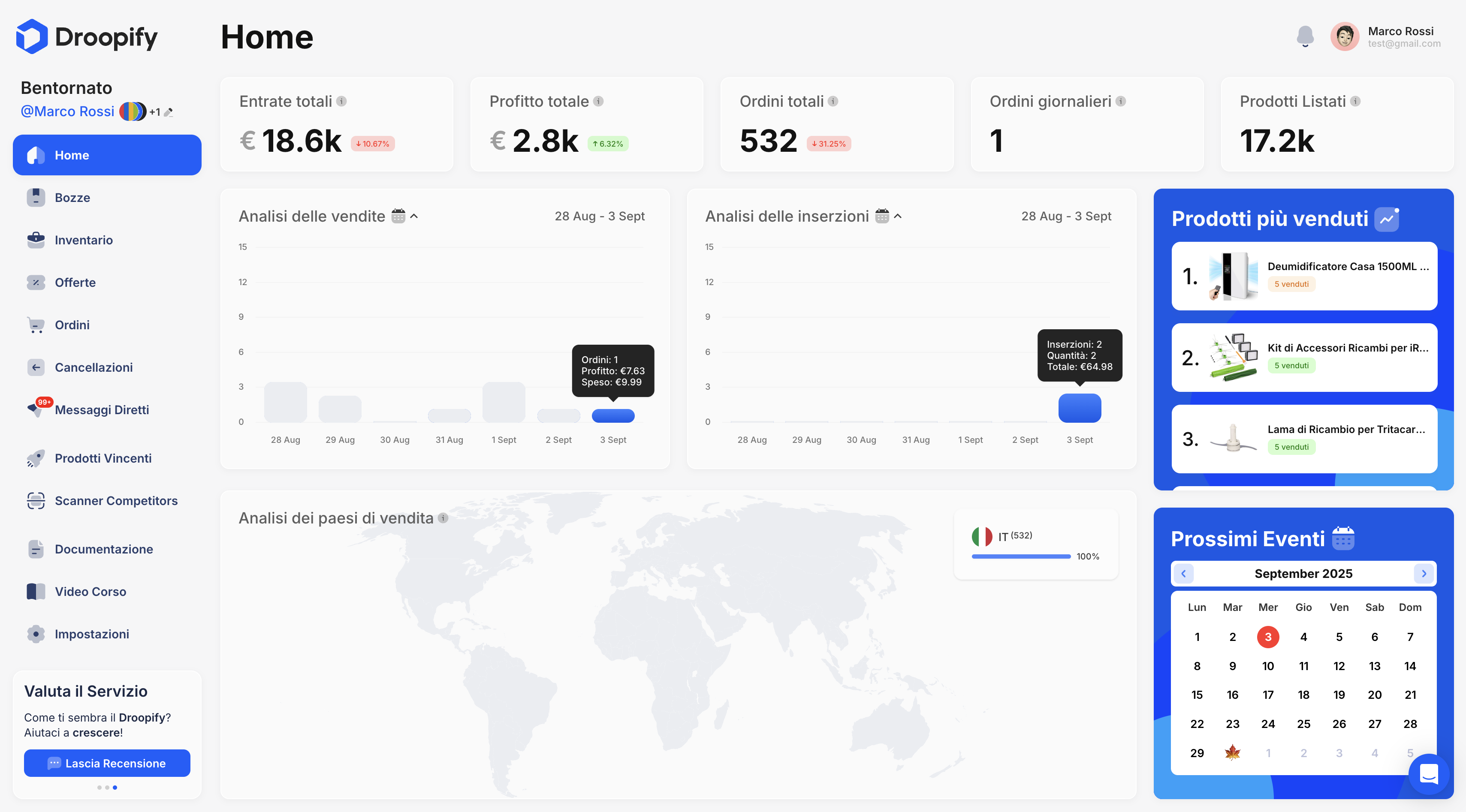Click the 1 Sept bar in sales chart
1466x812 pixels.
(x=504, y=402)
